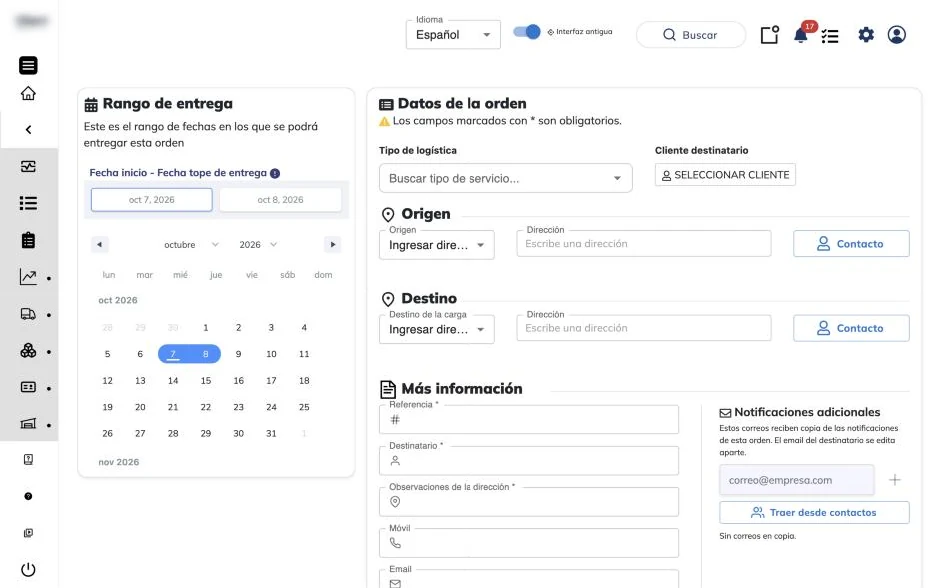Go to home via house icon
The image size is (940, 588).
pos(28,94)
